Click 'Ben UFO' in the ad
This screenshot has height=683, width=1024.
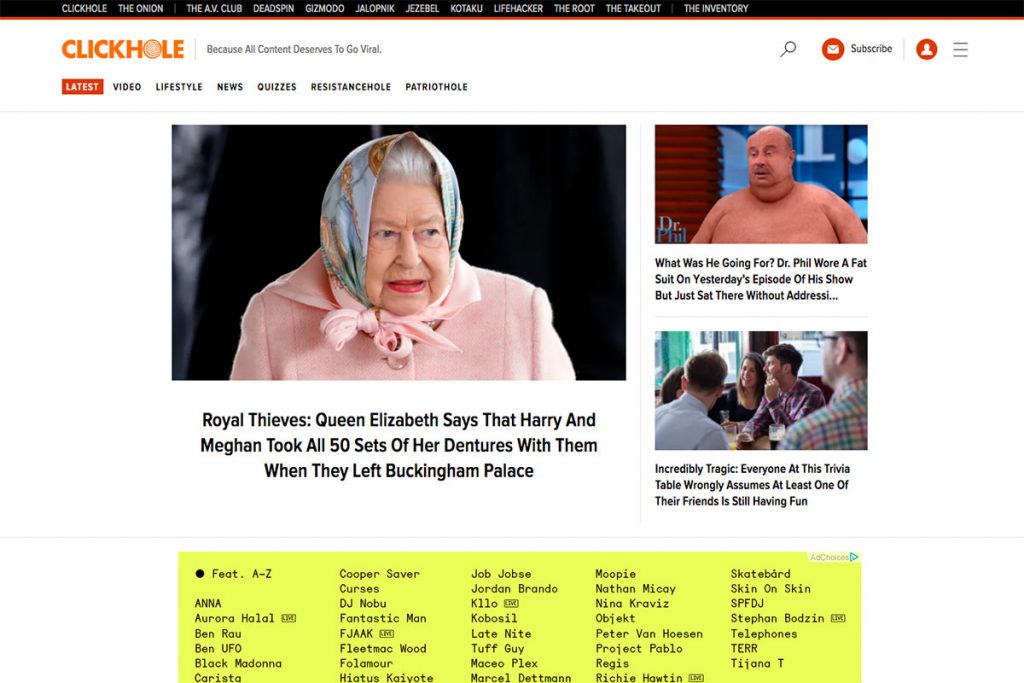point(218,648)
